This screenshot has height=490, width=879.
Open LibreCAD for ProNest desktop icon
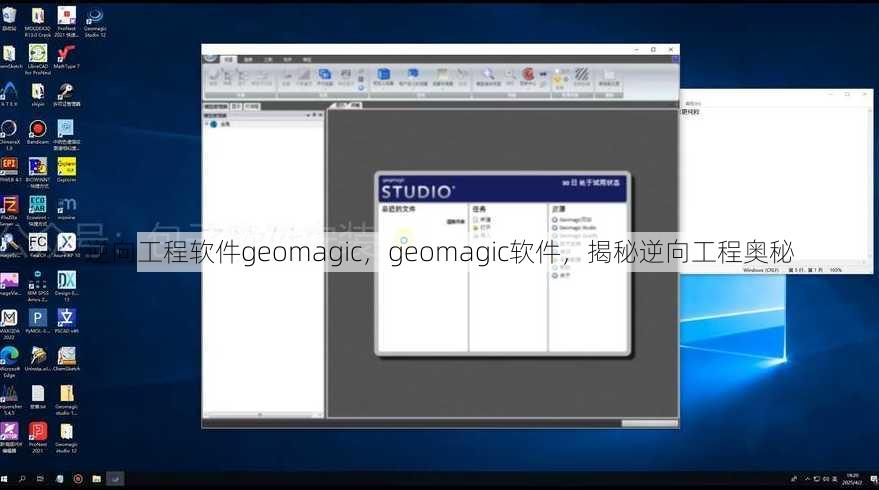[38, 59]
